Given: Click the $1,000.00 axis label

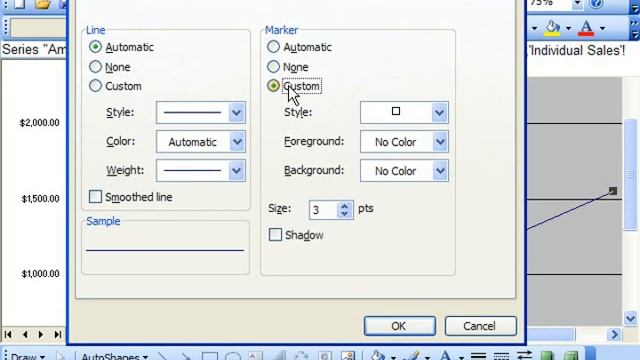Looking at the screenshot, I should point(40,274).
